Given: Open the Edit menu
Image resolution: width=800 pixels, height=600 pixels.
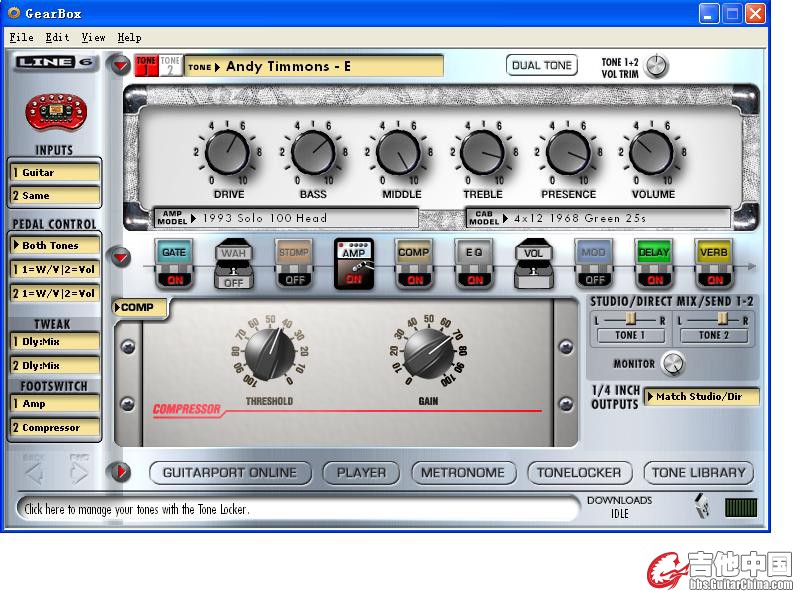Looking at the screenshot, I should (57, 37).
